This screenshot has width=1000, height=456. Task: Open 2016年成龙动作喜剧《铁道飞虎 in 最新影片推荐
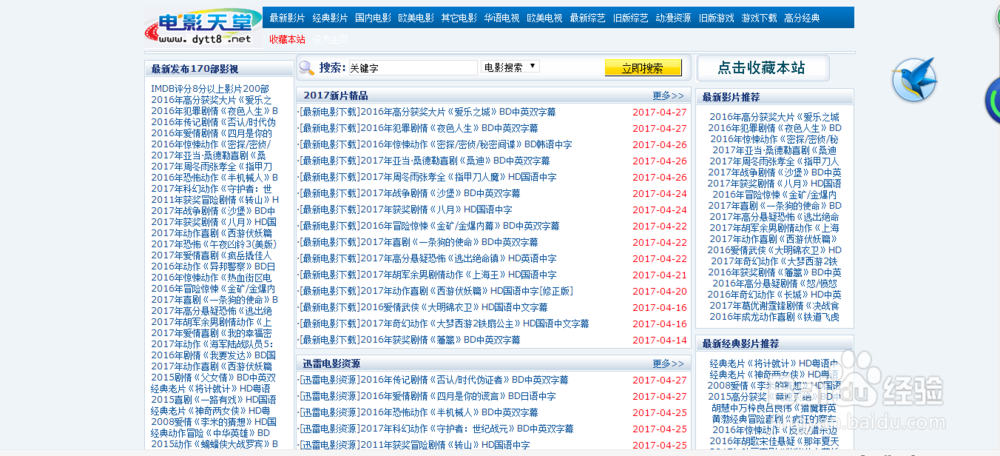[x=775, y=316]
